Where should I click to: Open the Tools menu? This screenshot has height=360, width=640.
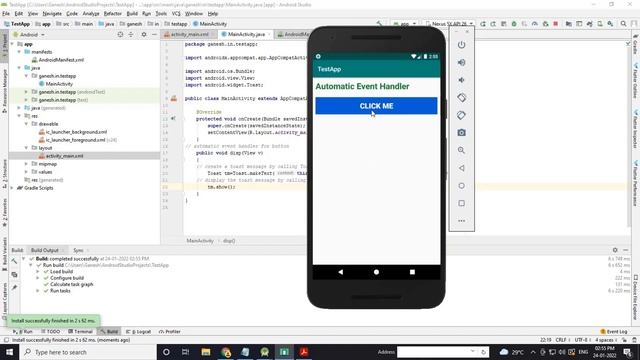click(x=161, y=13)
